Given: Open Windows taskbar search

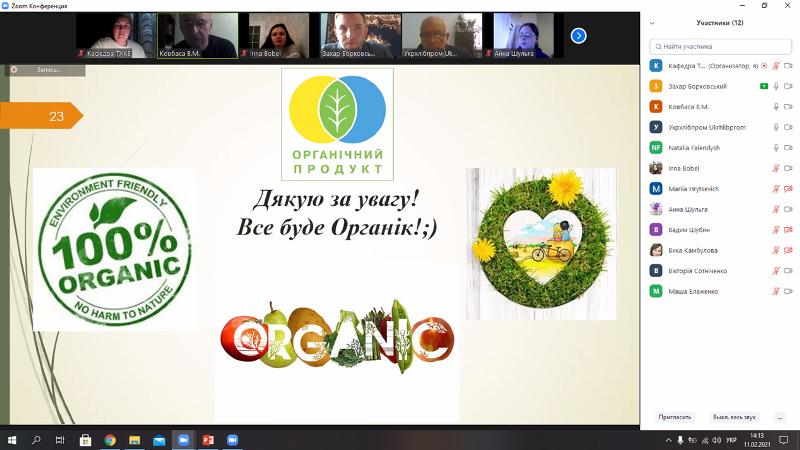Looking at the screenshot, I should [x=36, y=440].
